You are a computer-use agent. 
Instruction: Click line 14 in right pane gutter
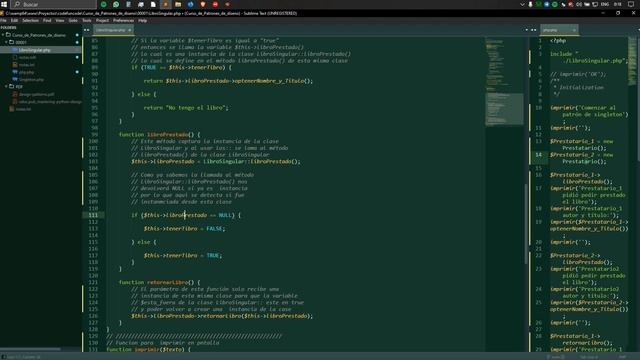click(x=539, y=155)
